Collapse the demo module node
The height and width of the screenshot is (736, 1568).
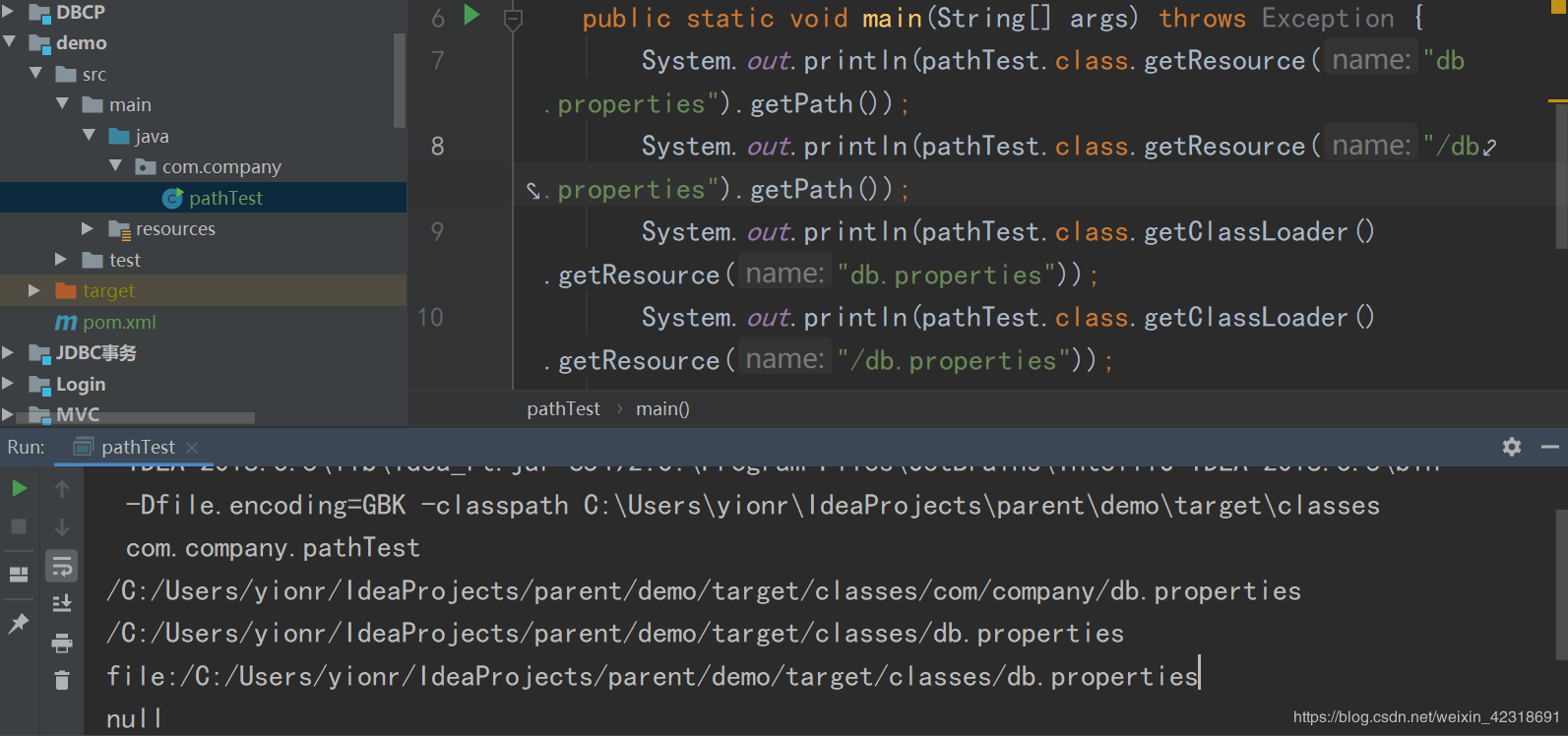click(x=10, y=42)
